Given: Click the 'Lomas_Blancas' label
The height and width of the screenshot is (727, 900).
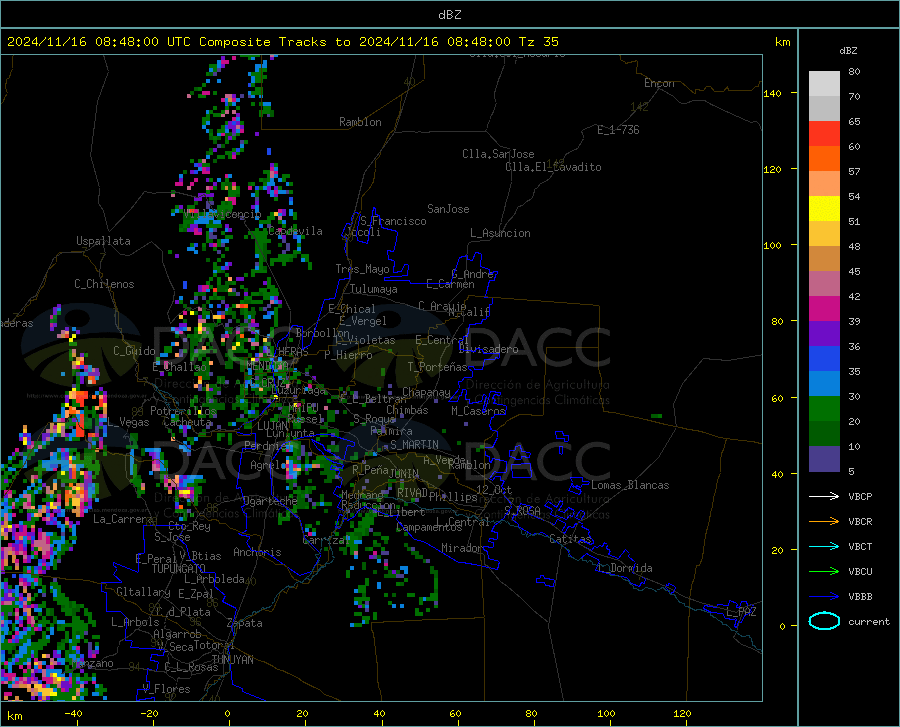Looking at the screenshot, I should (x=630, y=485).
